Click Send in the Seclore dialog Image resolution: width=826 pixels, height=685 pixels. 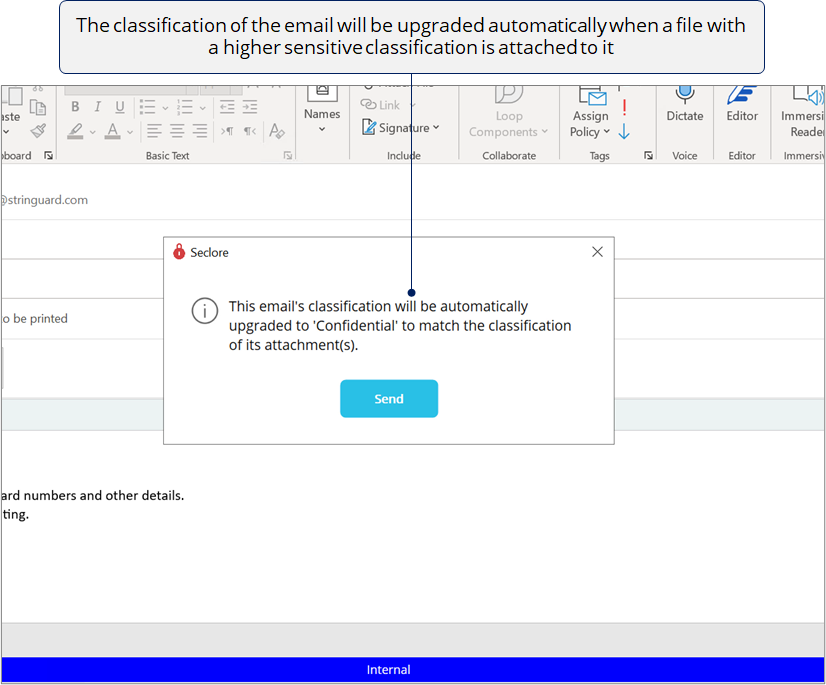(x=389, y=399)
